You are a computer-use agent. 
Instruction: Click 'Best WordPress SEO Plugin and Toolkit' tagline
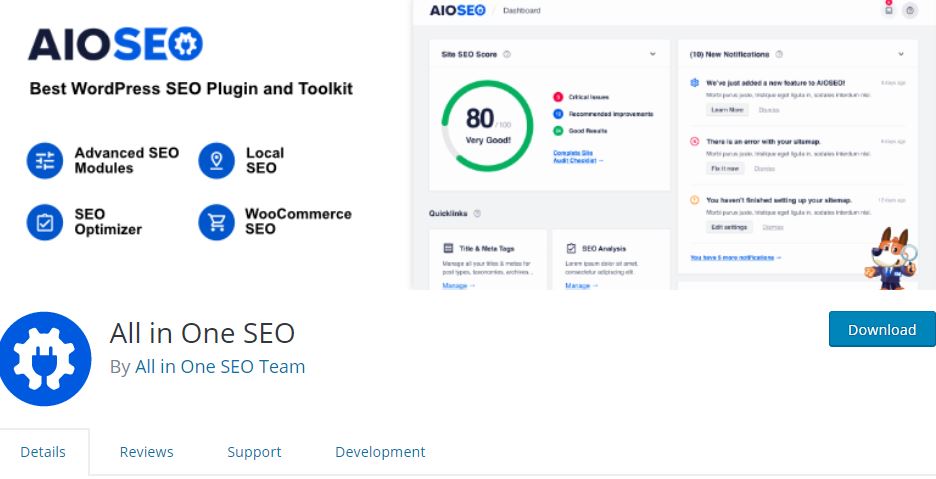(191, 89)
